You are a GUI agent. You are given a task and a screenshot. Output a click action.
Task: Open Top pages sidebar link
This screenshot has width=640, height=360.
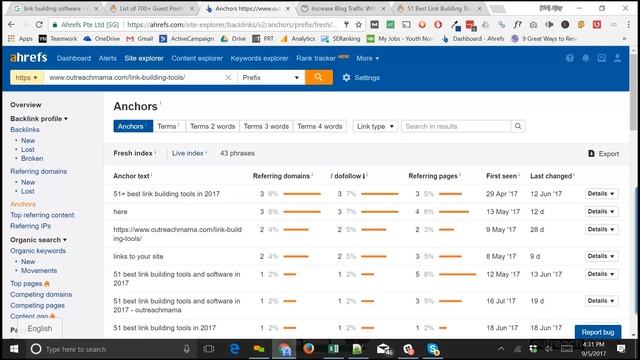point(26,283)
